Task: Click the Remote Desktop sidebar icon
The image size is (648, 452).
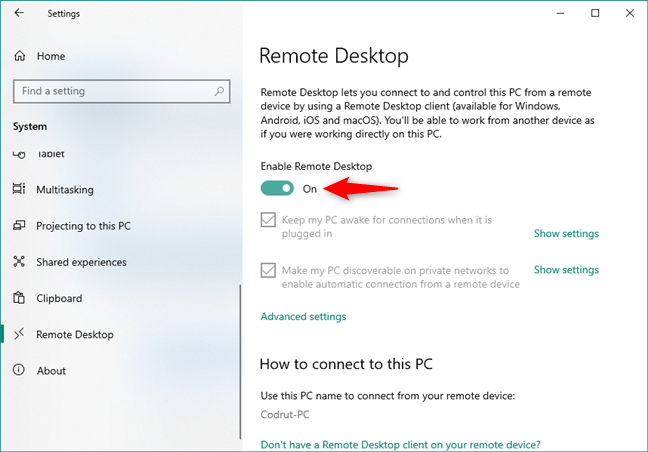Action: [x=19, y=334]
